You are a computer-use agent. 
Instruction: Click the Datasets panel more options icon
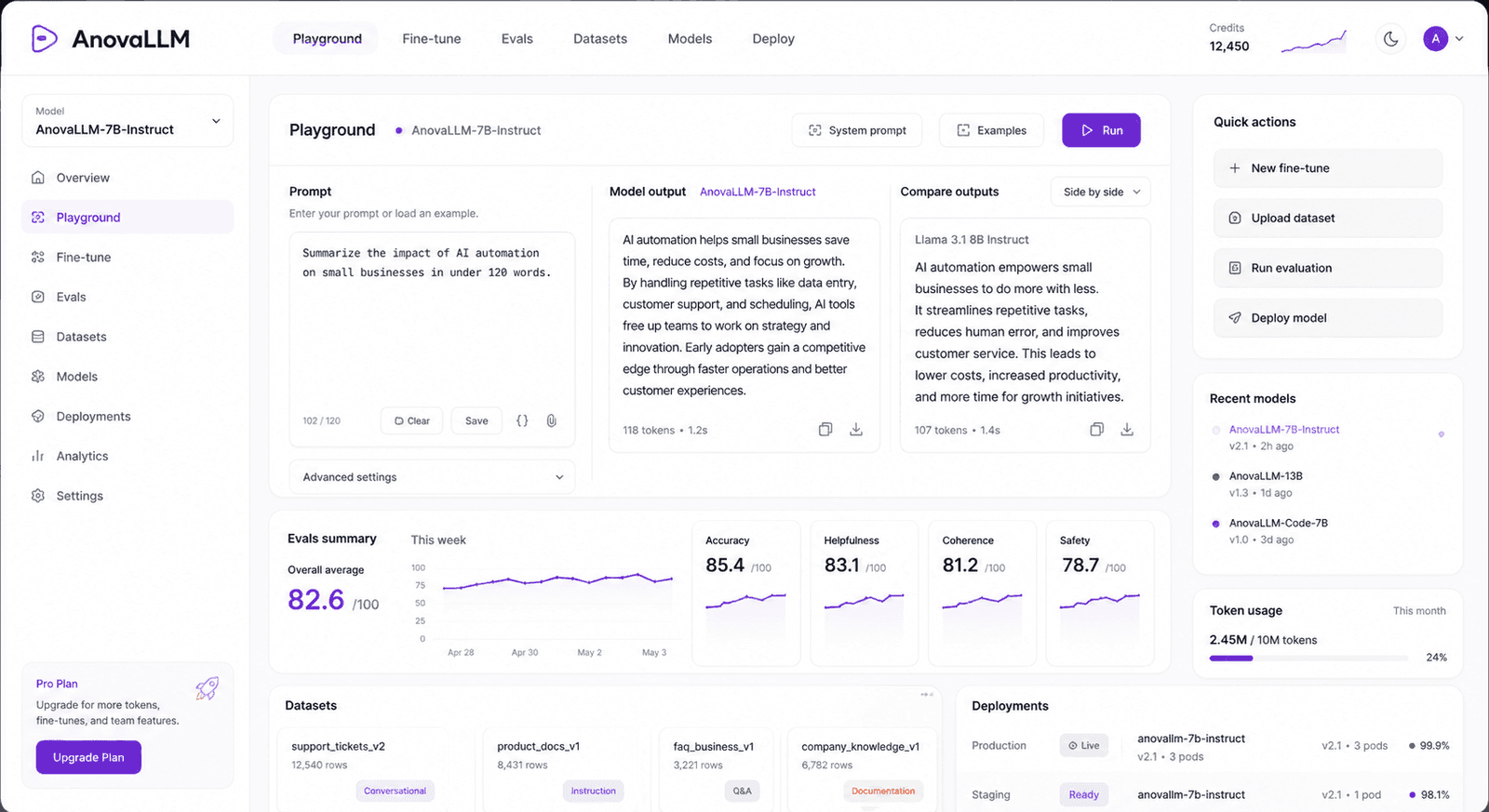(927, 695)
